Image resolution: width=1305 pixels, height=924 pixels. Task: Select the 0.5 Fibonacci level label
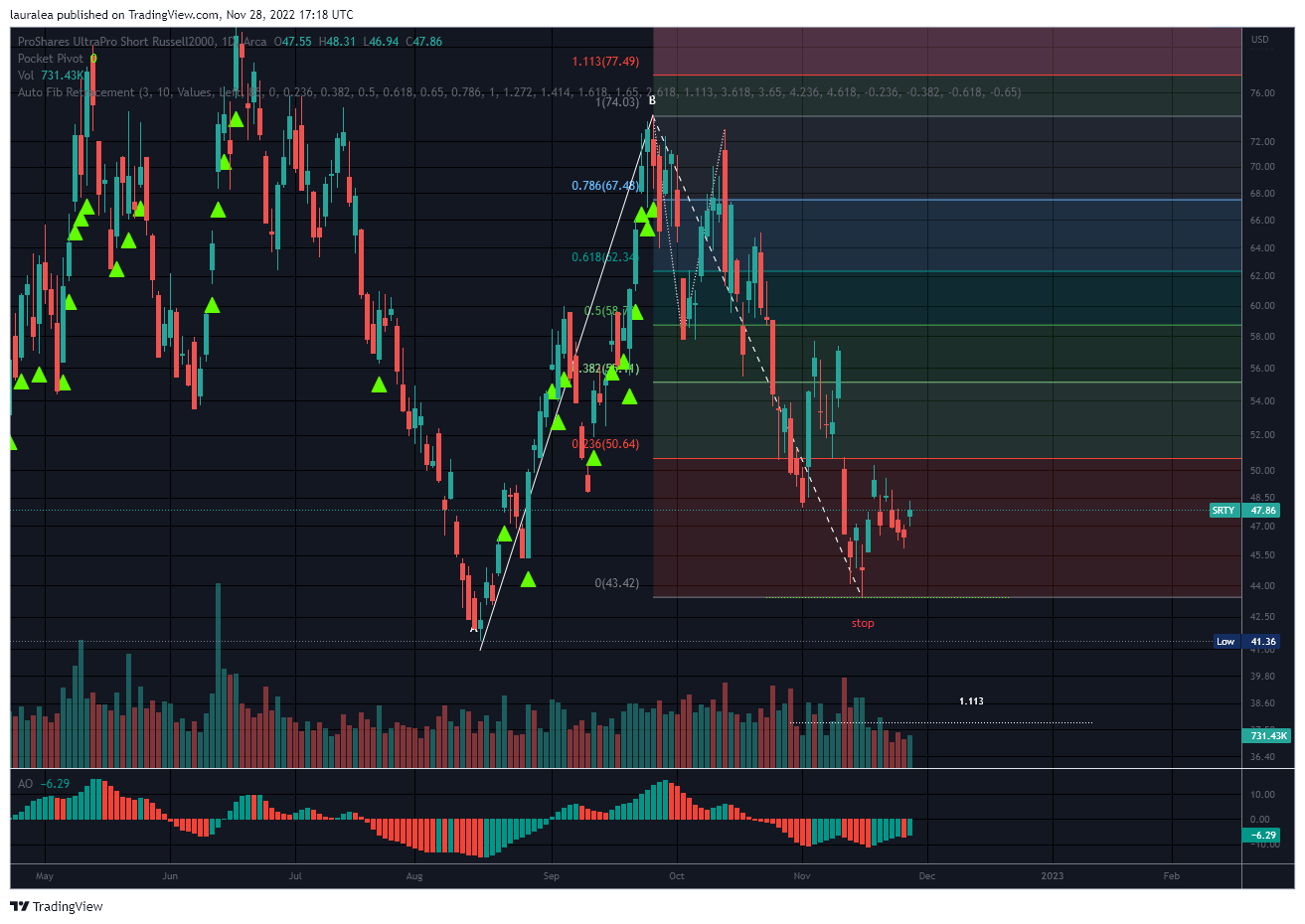pos(610,311)
